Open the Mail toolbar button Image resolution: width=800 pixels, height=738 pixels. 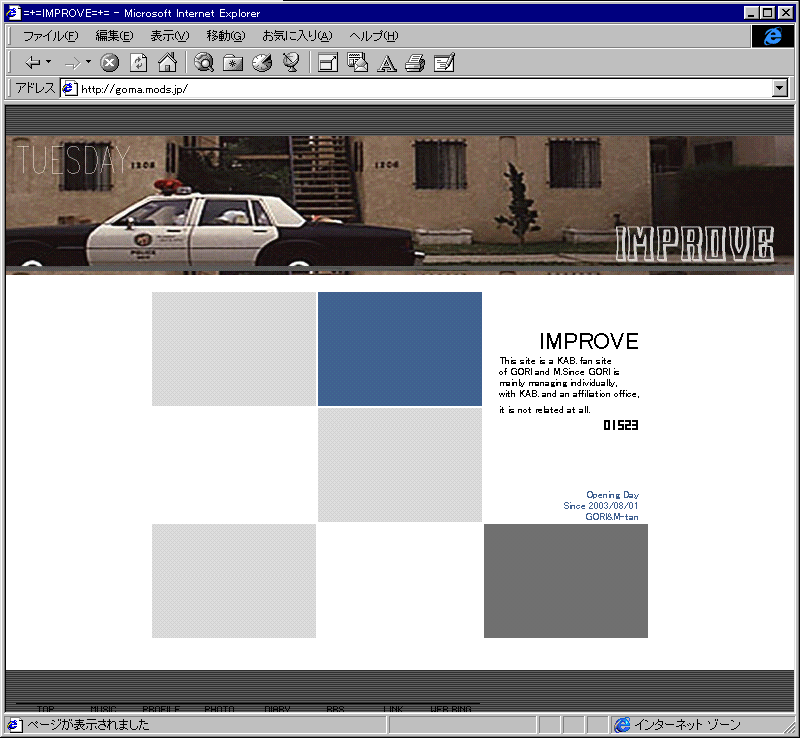point(357,63)
